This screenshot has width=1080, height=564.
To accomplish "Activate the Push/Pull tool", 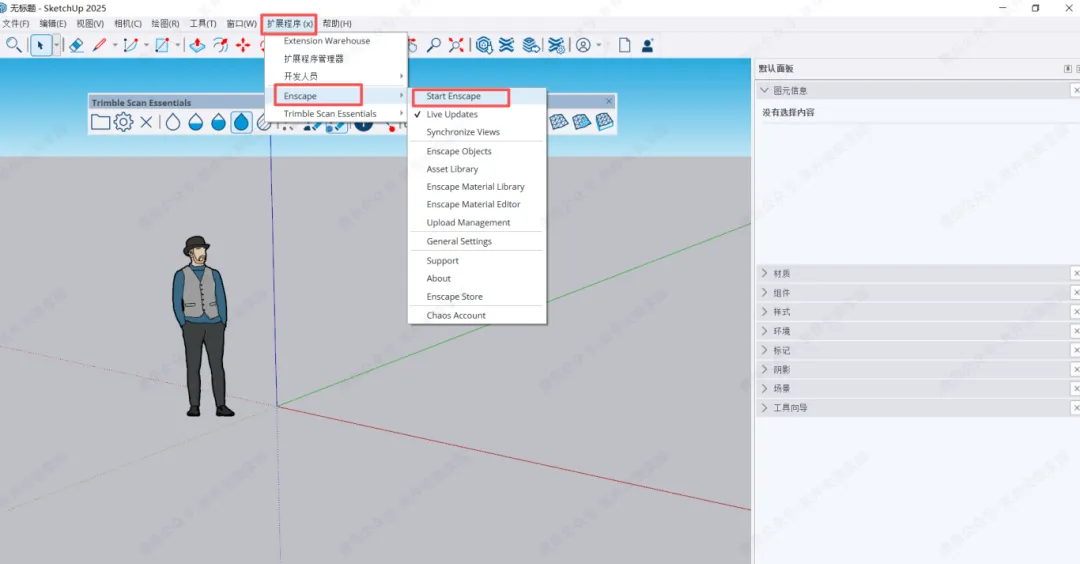I will click(198, 45).
